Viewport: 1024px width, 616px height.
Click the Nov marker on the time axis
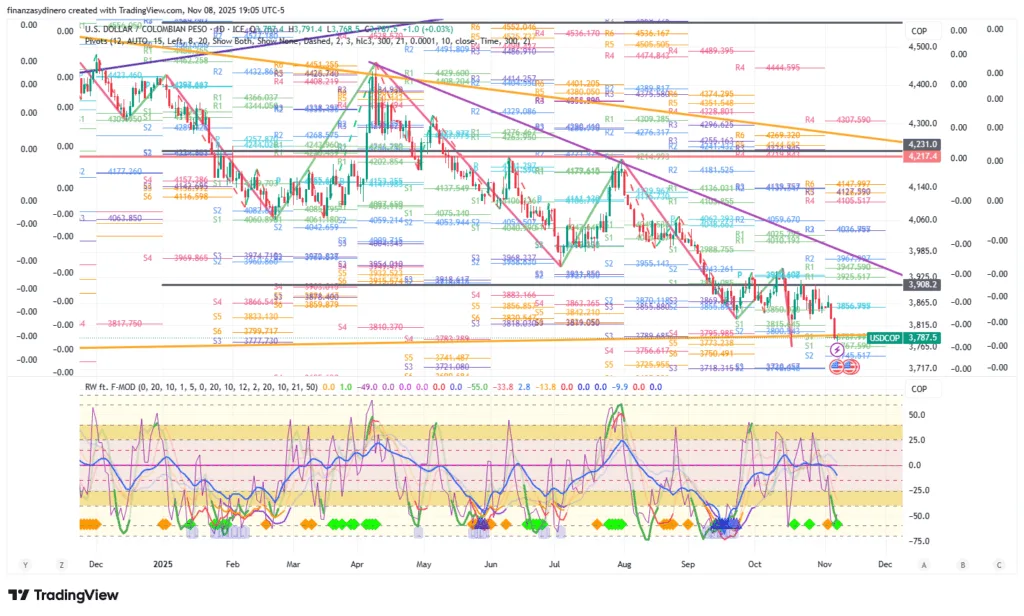pyautogui.click(x=822, y=564)
